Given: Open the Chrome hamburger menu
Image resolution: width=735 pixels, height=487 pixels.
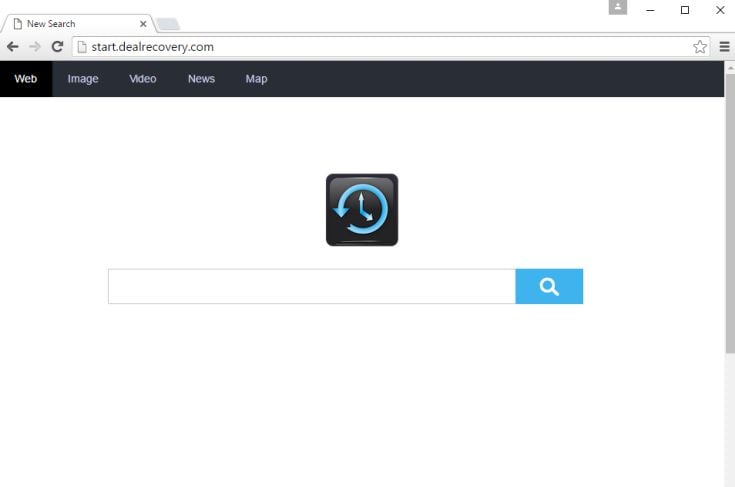Looking at the screenshot, I should click(724, 46).
